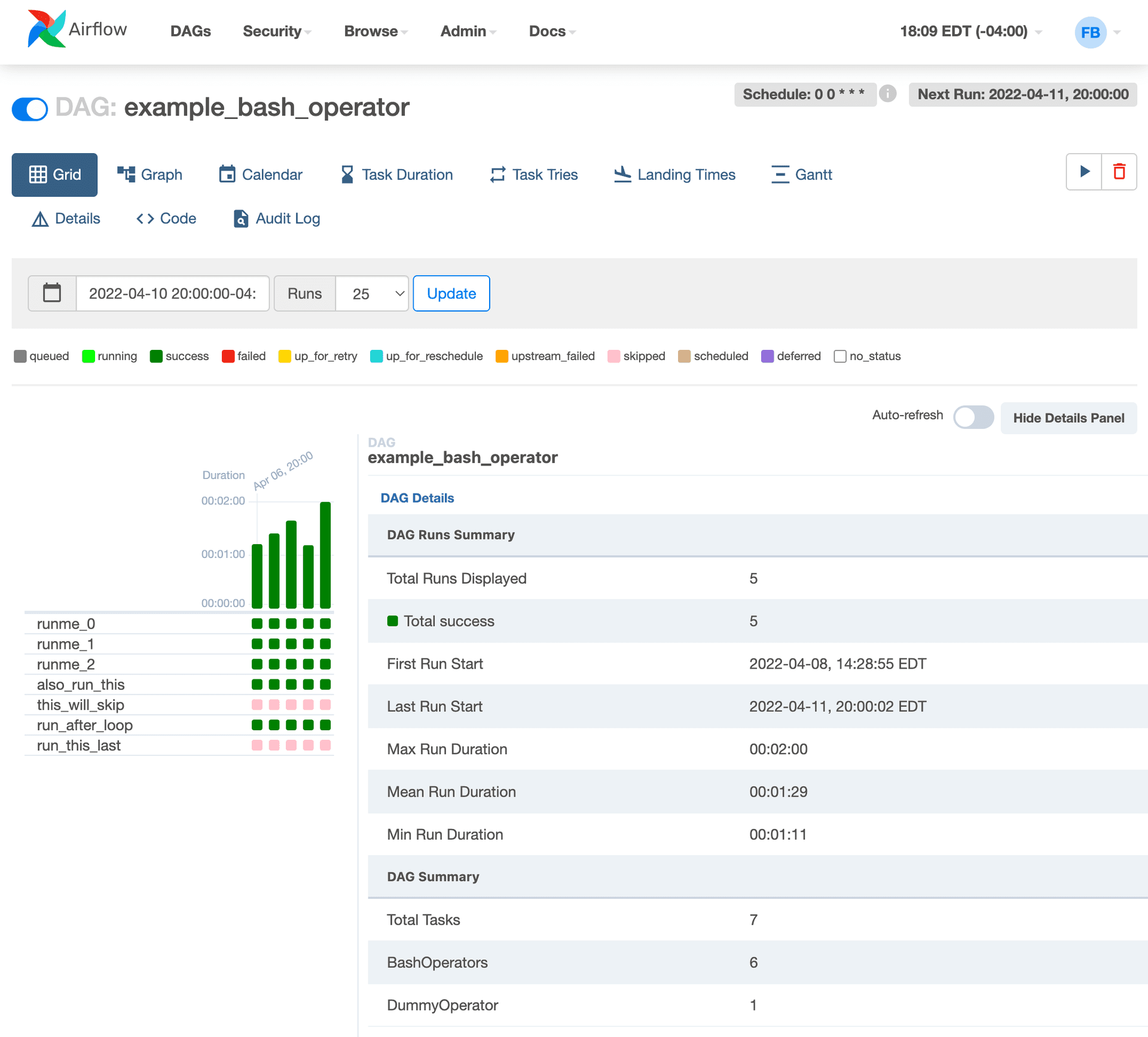This screenshot has height=1037, width=1148.
Task: Click Hide Details Panel button
Action: (x=1068, y=418)
